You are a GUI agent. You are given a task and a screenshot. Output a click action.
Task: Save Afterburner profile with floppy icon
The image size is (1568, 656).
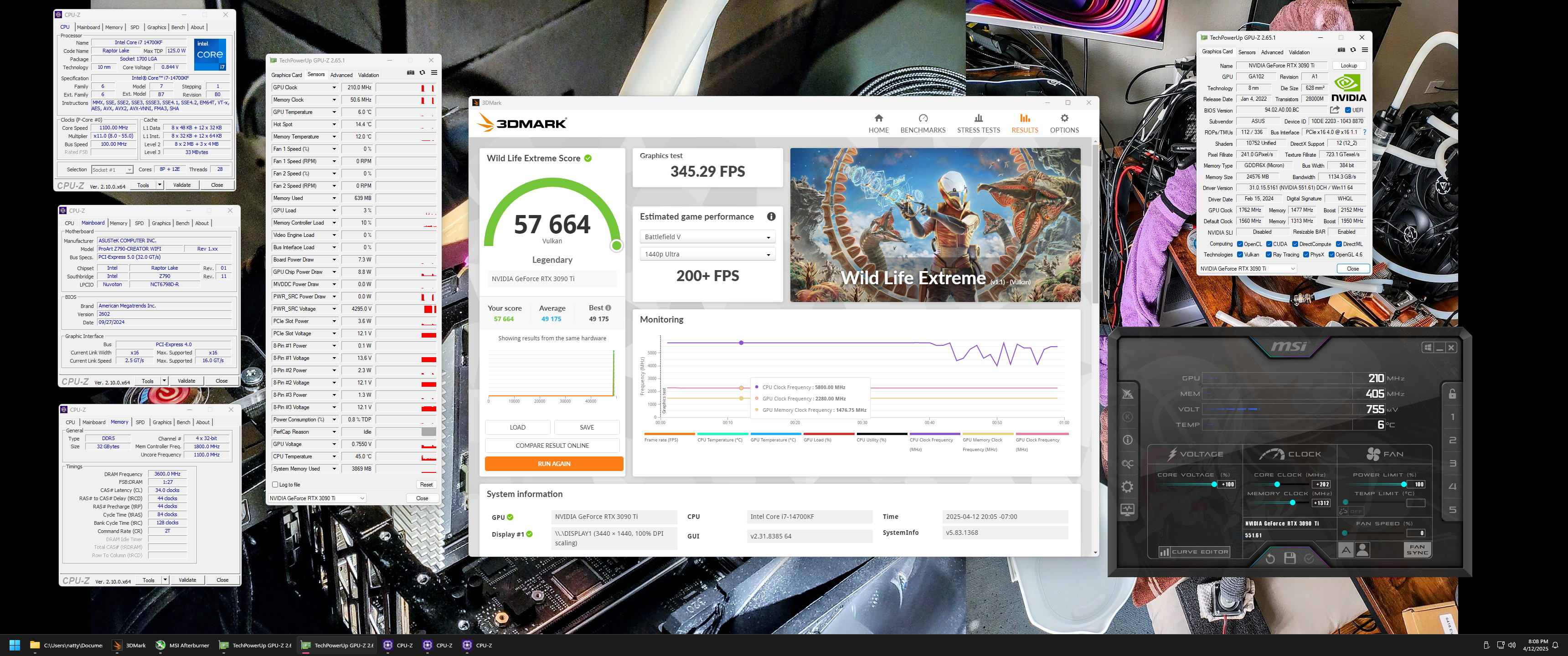pyautogui.click(x=1290, y=558)
